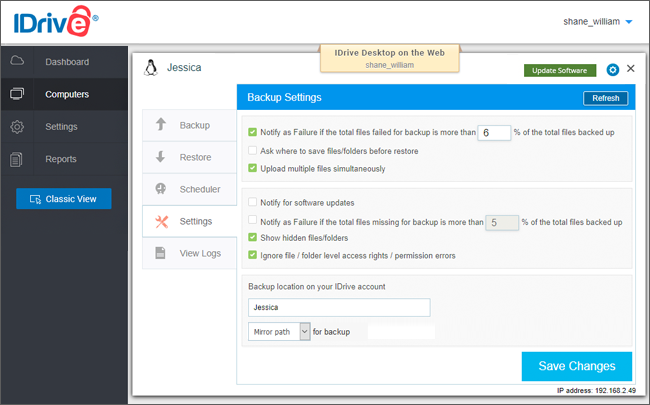Toggle Upload multiple files simultaneously checkbox
Image resolution: width=650 pixels, height=405 pixels.
[252, 168]
